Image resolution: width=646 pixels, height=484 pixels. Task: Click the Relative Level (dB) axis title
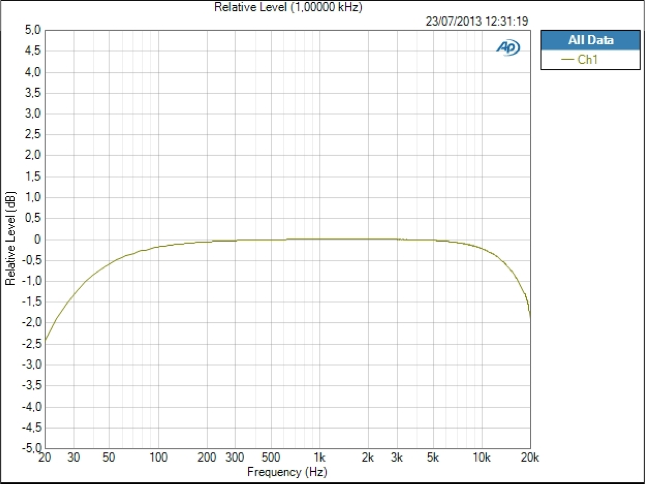pos(10,238)
